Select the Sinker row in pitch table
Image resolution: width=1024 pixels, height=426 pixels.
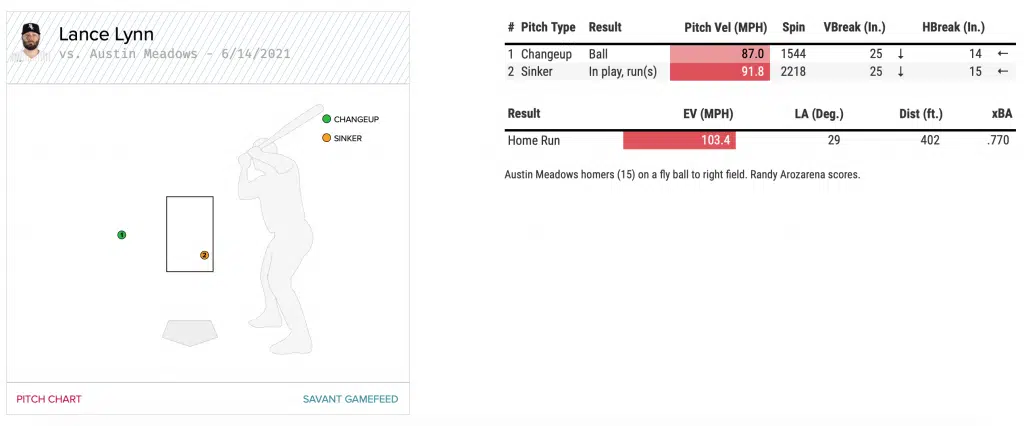pos(537,71)
